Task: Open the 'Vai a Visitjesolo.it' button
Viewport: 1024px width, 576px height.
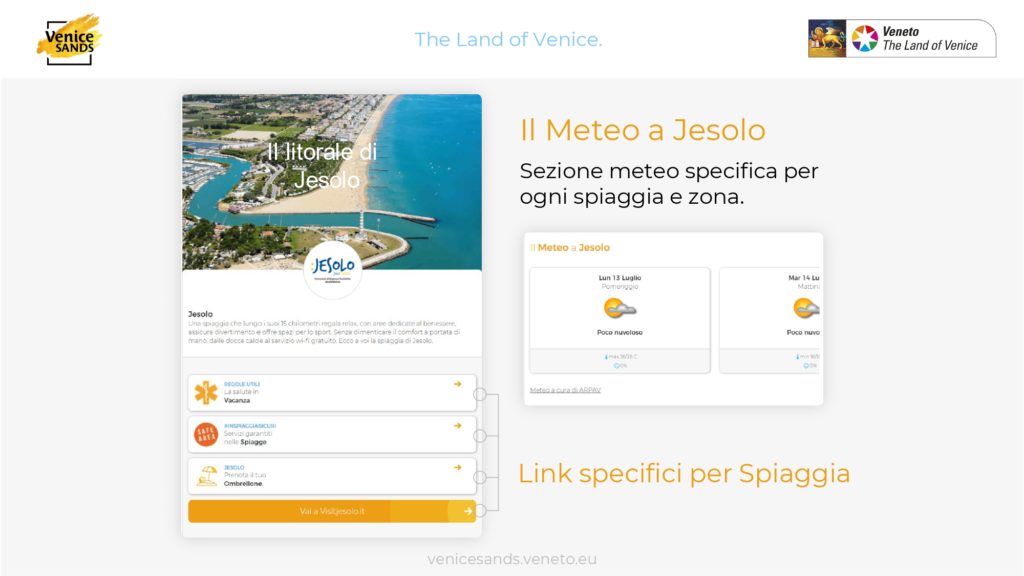Action: click(332, 511)
